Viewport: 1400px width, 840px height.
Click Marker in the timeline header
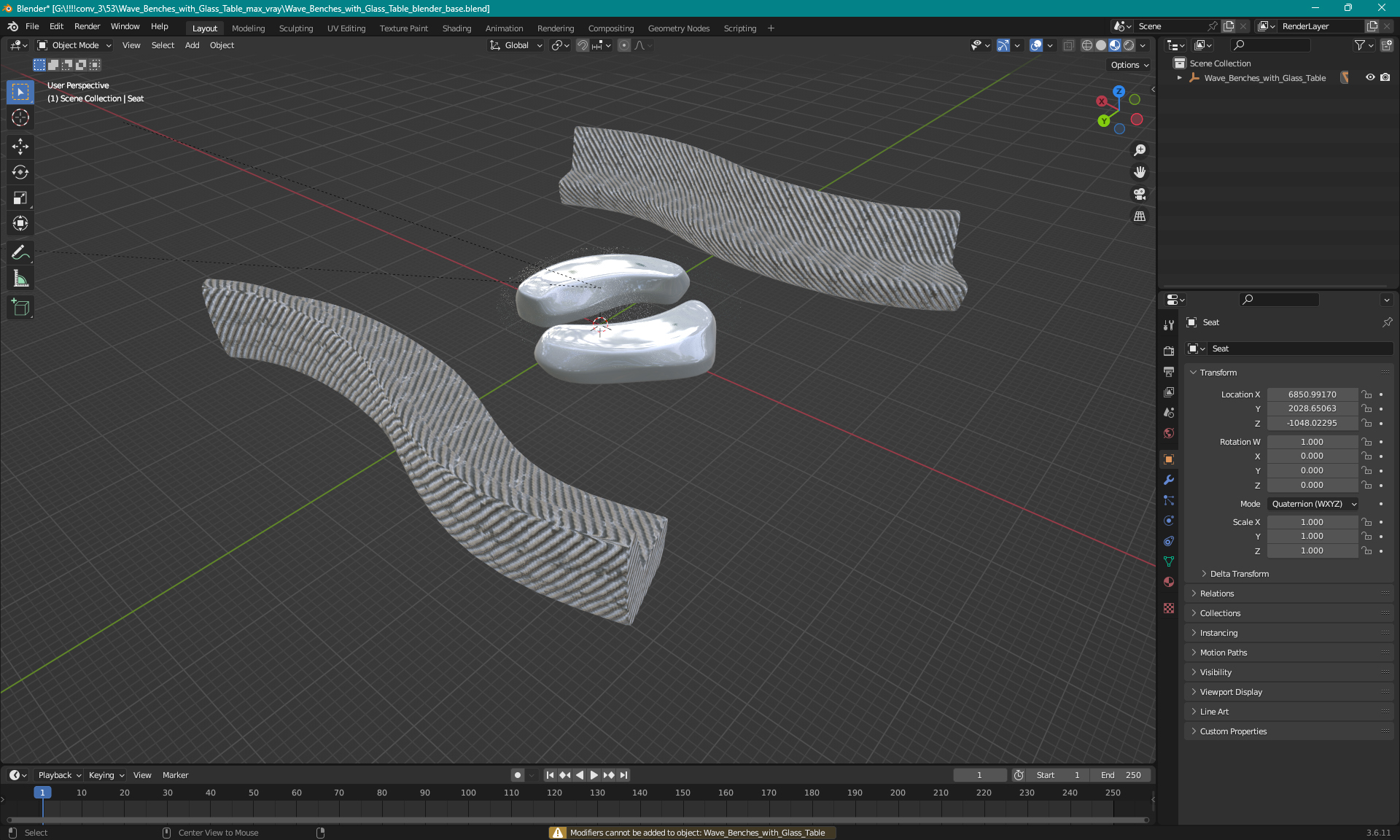[175, 775]
